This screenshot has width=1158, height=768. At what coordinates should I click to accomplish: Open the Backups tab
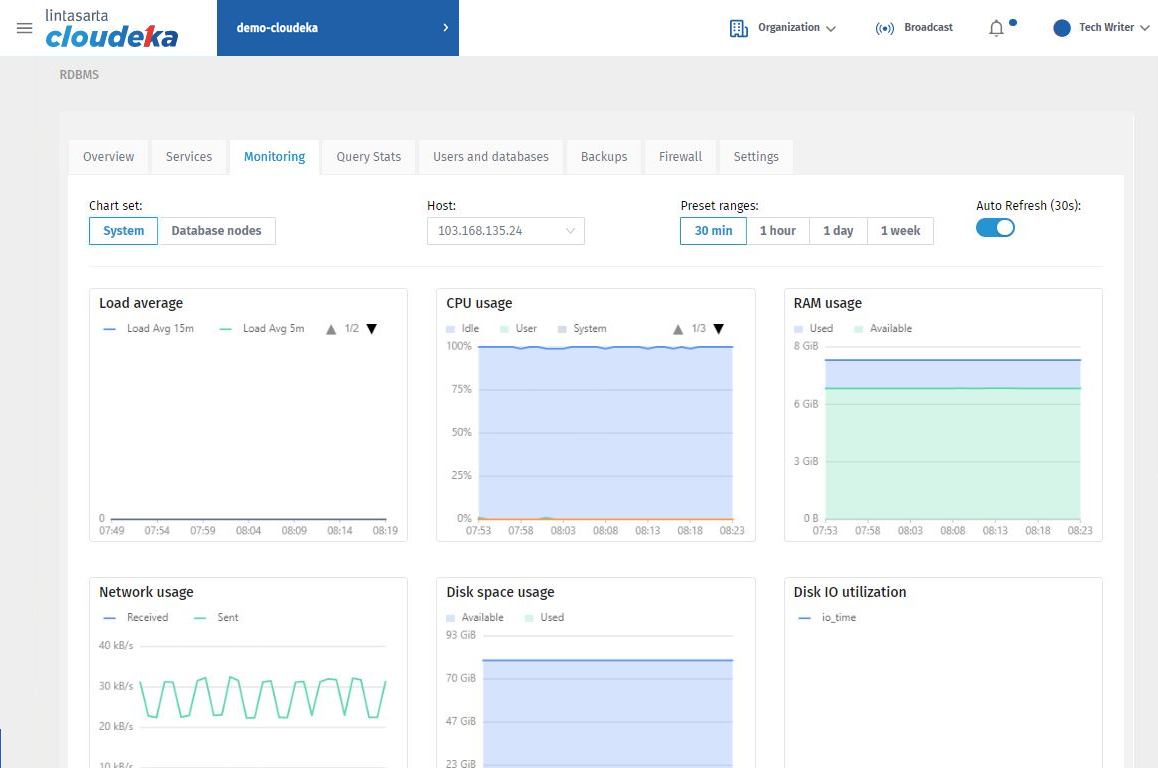[x=604, y=157]
